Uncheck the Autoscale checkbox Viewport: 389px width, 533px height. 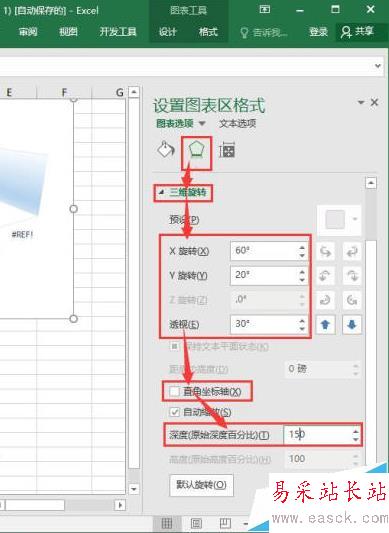coord(174,412)
